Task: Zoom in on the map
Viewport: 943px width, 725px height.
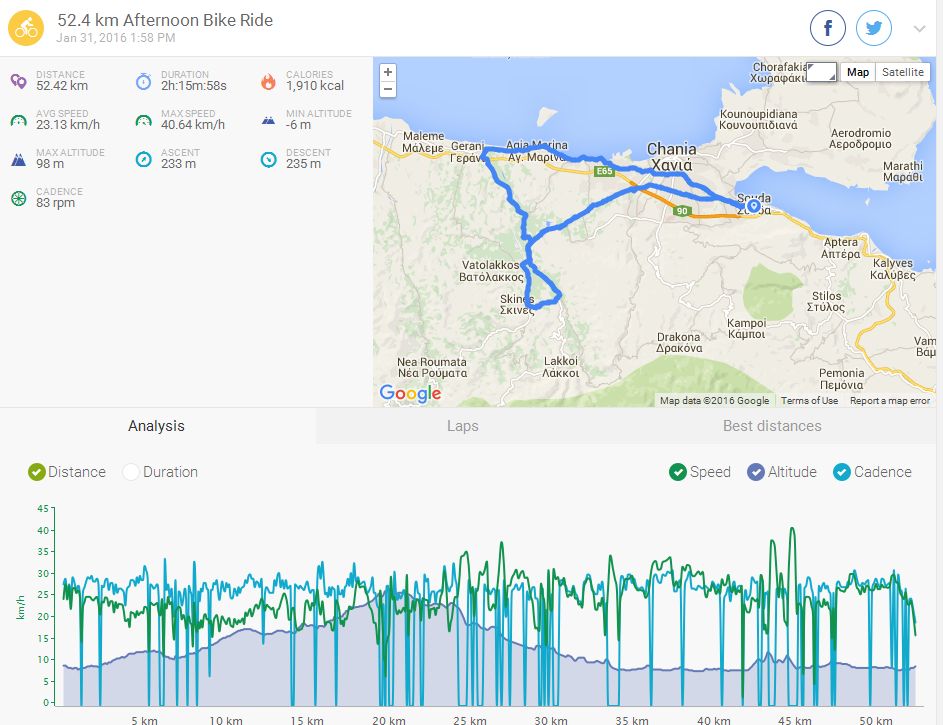Action: click(388, 72)
